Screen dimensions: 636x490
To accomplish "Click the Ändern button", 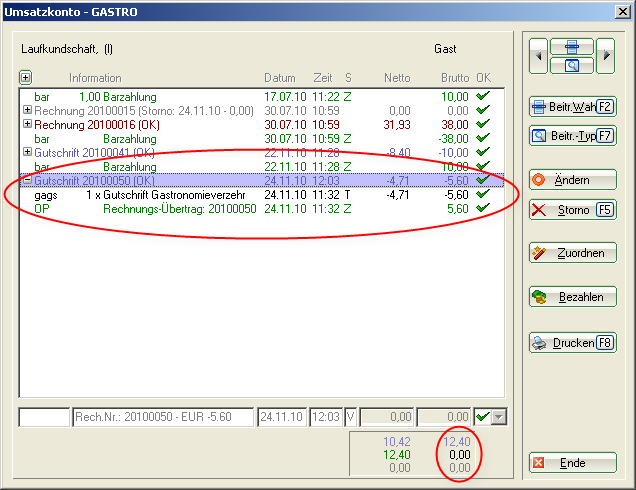I will point(573,180).
